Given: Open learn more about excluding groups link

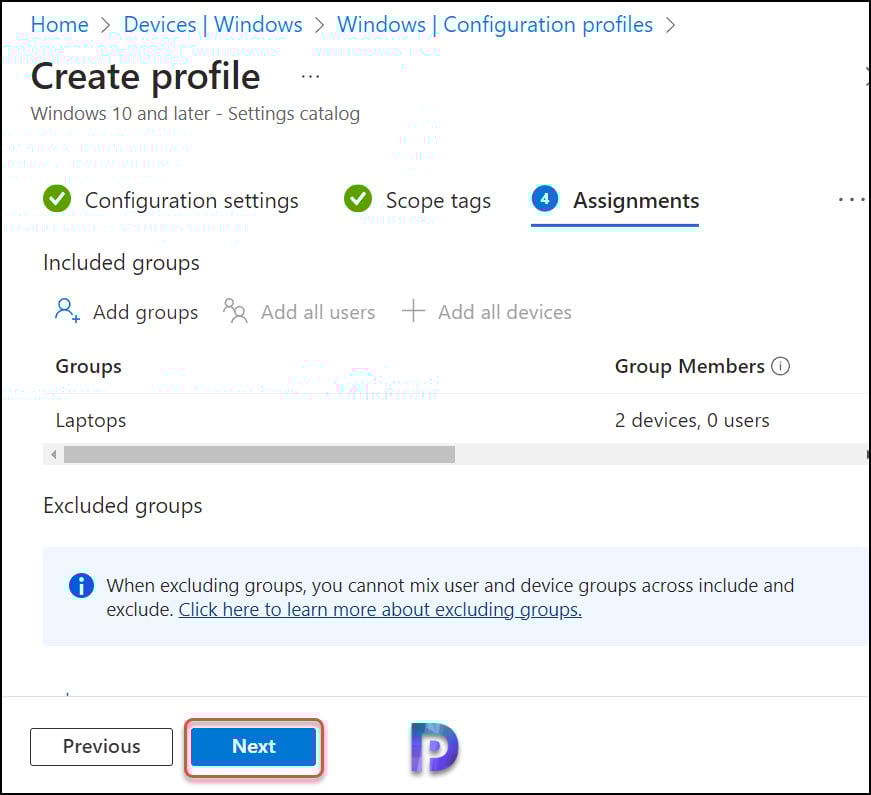Looking at the screenshot, I should 380,609.
